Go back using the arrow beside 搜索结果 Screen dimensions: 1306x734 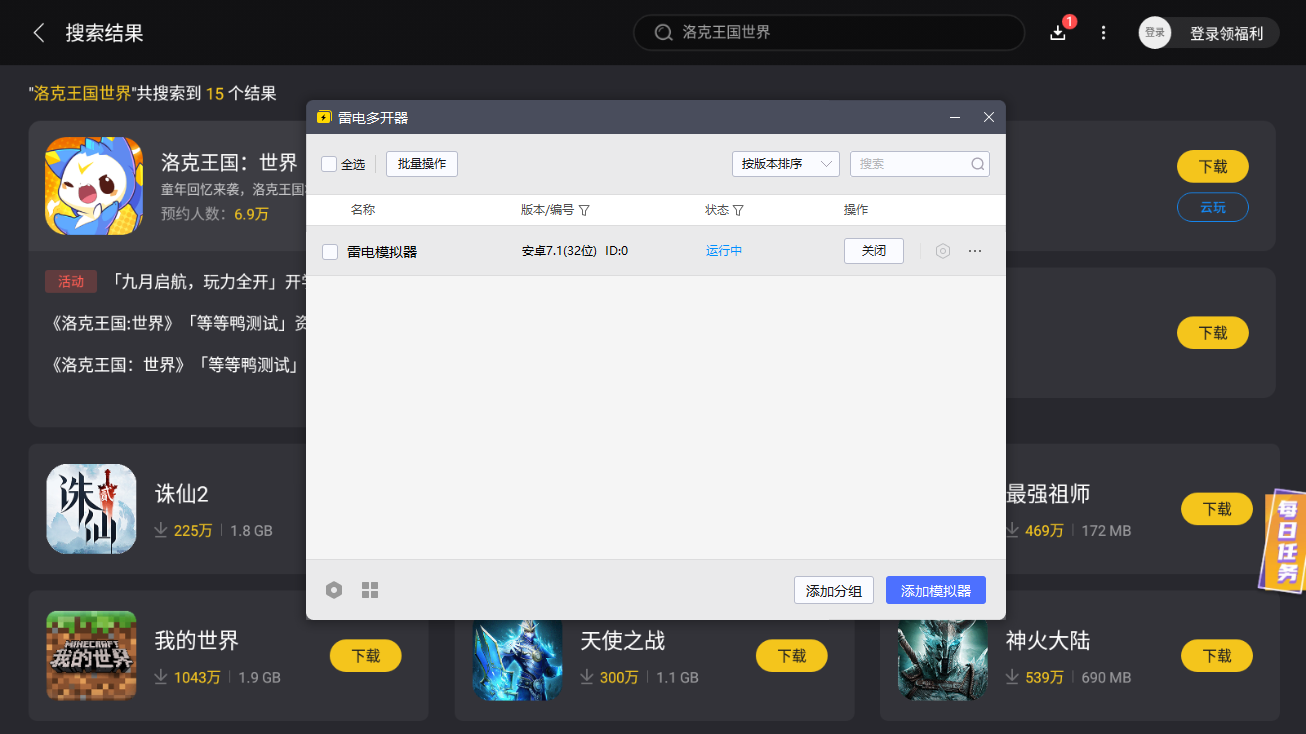(x=39, y=33)
